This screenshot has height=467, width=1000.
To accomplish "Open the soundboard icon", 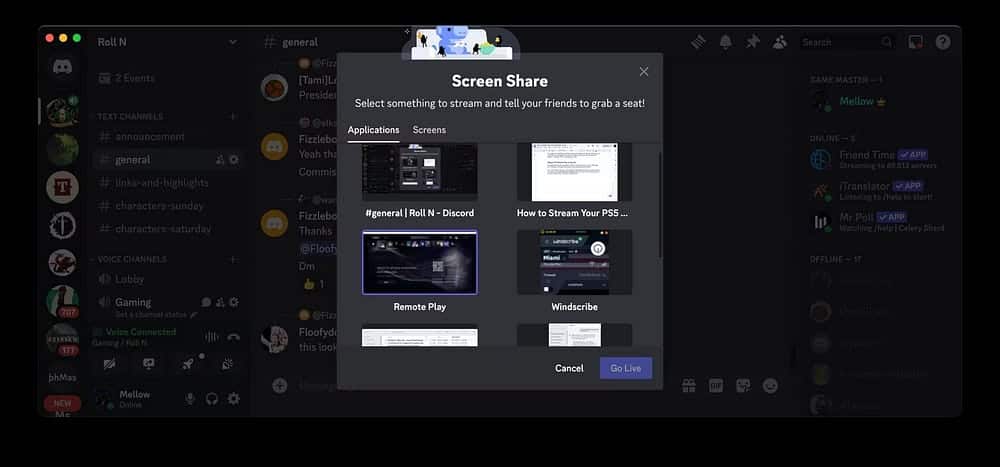I will point(227,364).
